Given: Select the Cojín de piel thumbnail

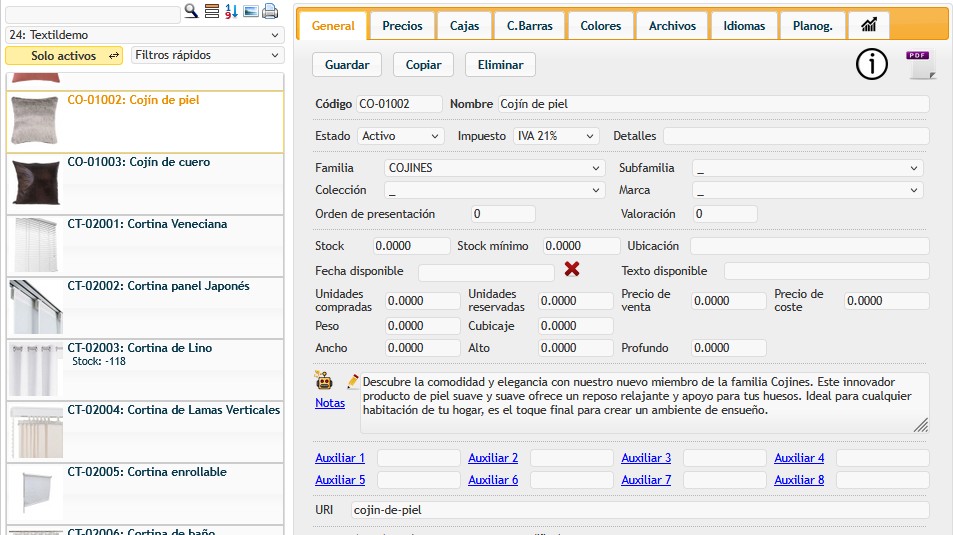Looking at the screenshot, I should tap(35, 122).
